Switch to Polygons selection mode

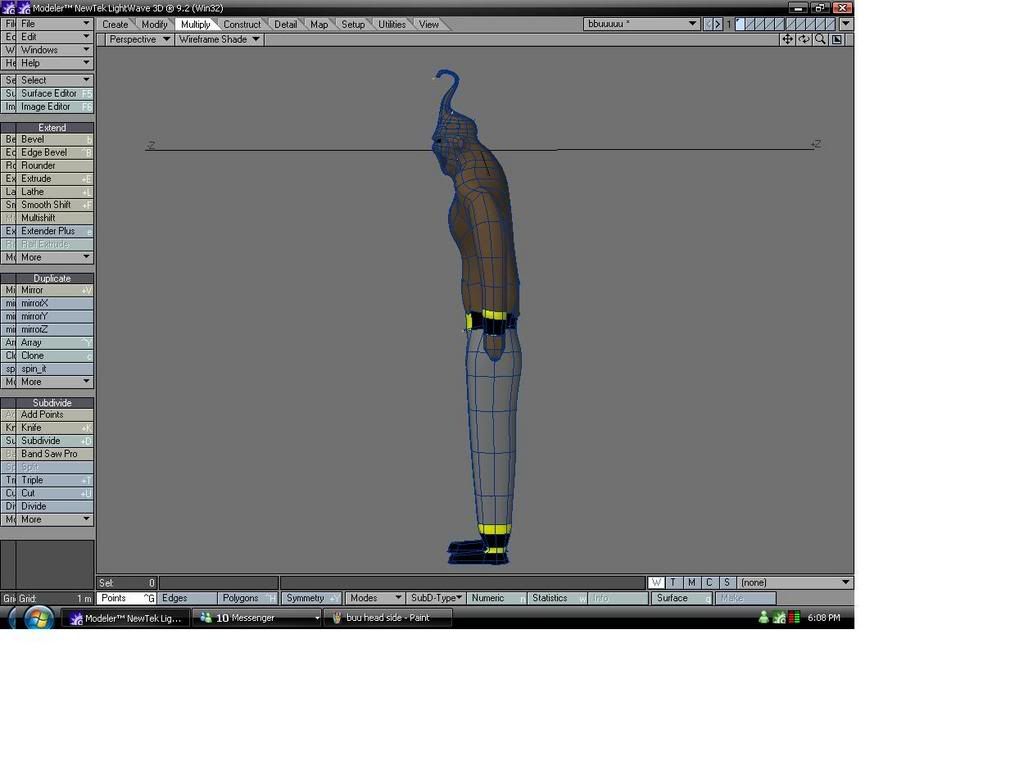(248, 598)
